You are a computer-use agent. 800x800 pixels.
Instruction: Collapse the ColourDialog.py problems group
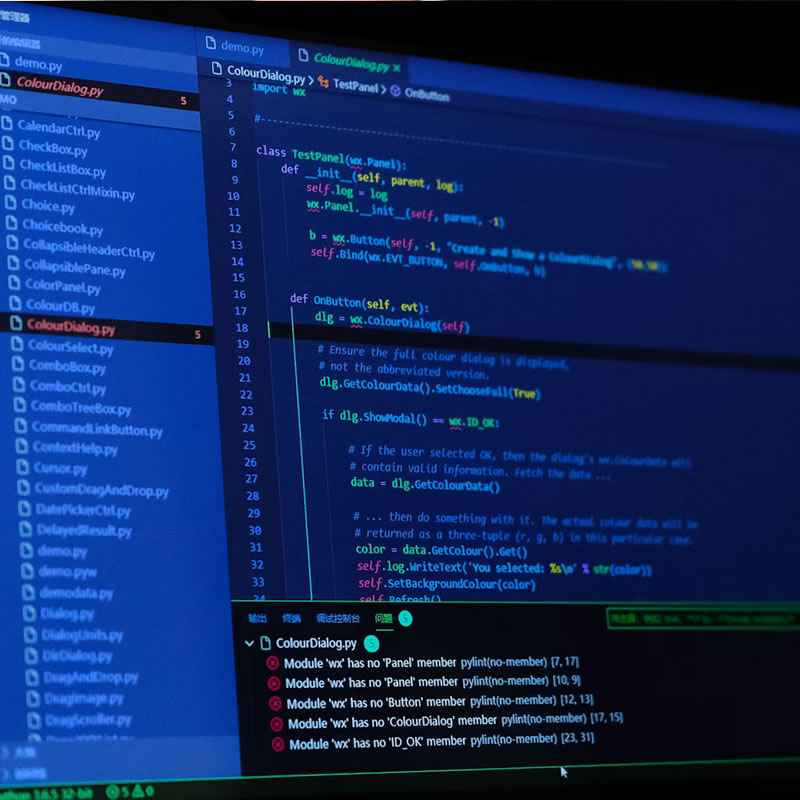coord(249,643)
